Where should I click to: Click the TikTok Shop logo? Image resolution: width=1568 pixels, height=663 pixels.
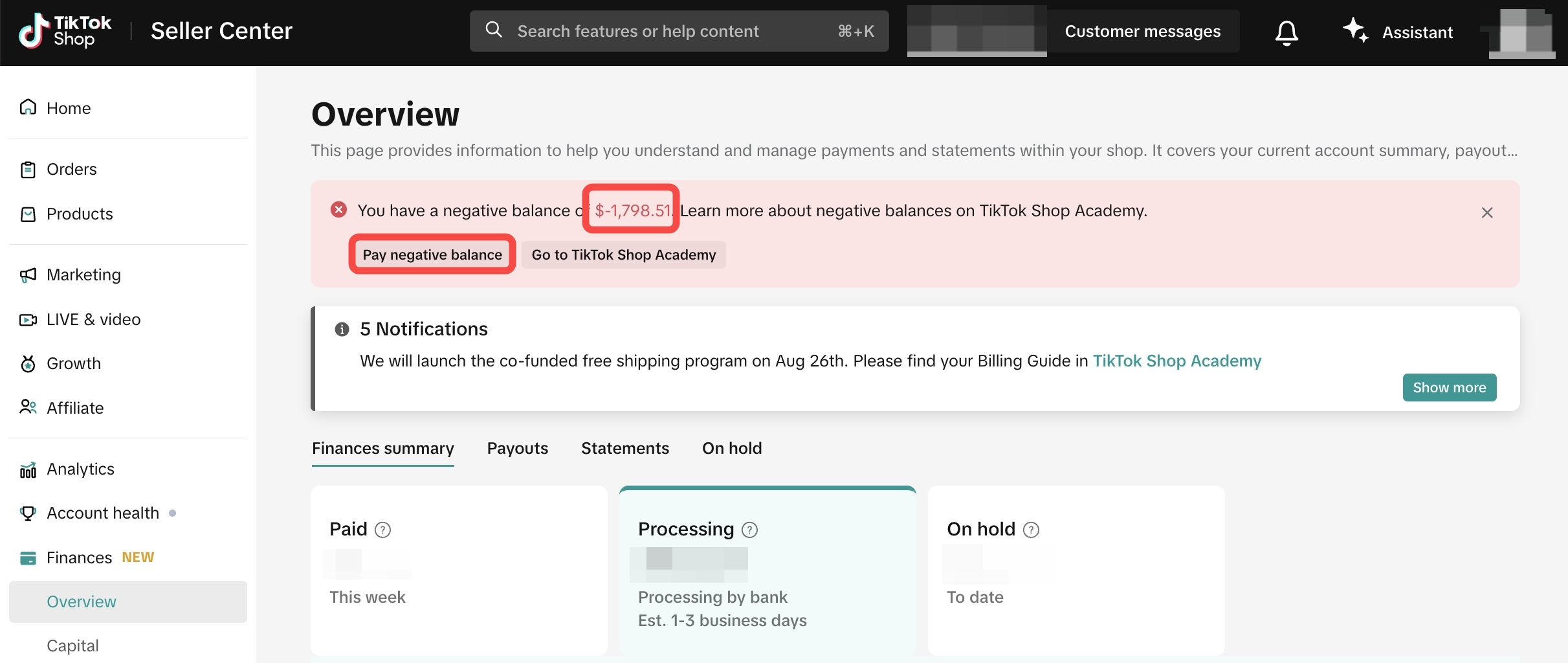65,31
